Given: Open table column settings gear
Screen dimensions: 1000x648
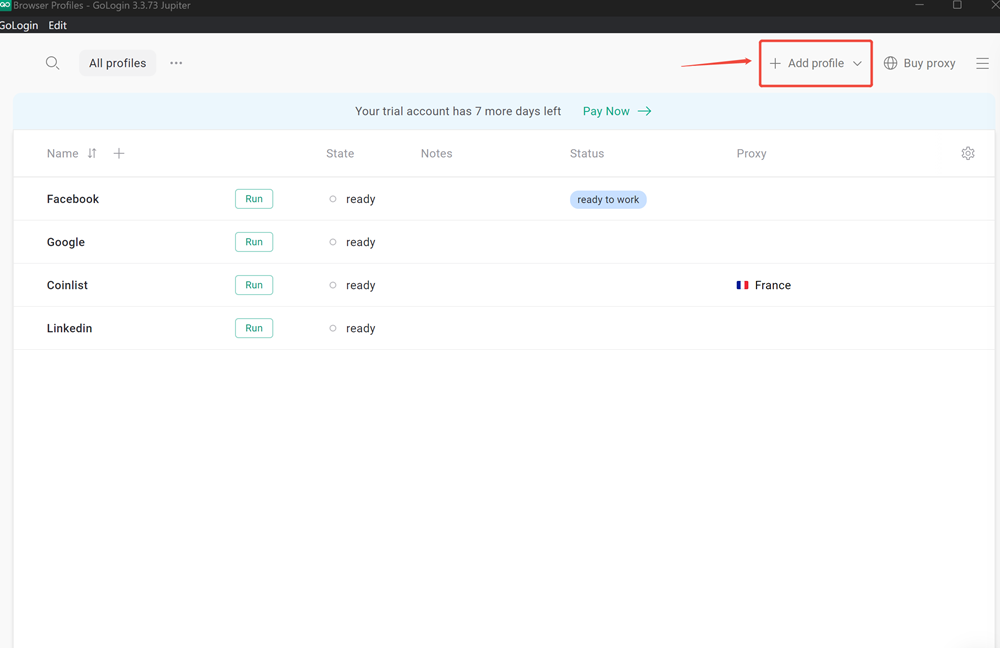Looking at the screenshot, I should pos(967,153).
